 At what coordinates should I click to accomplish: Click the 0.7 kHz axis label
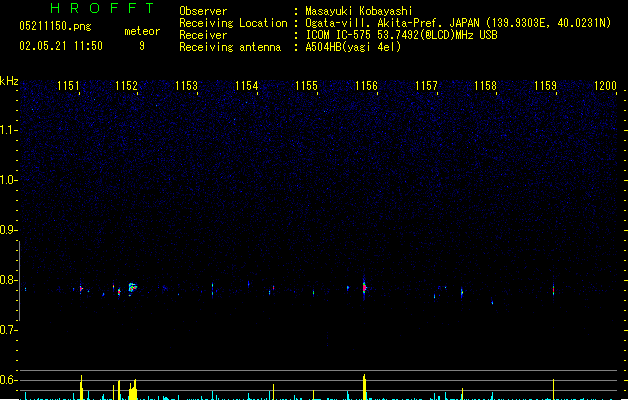(7, 330)
